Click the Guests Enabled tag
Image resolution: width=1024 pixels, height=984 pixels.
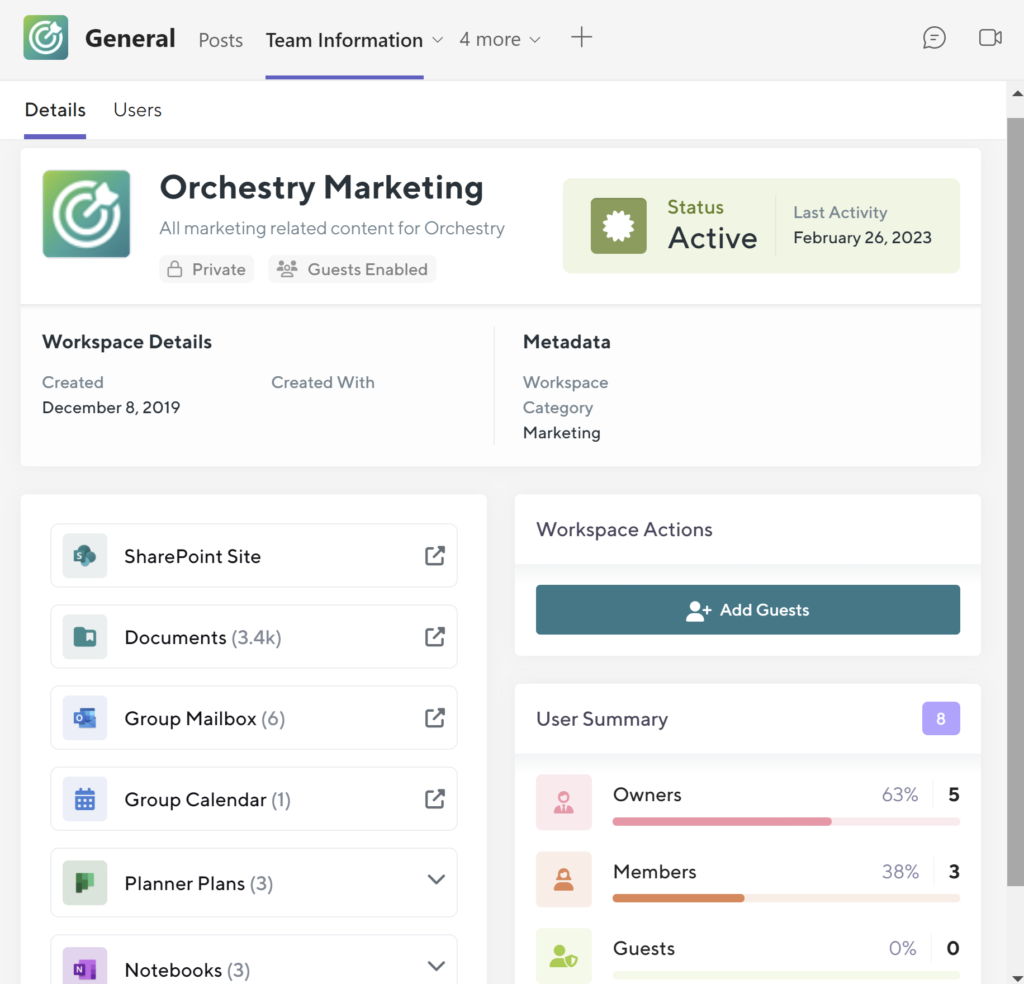352,269
